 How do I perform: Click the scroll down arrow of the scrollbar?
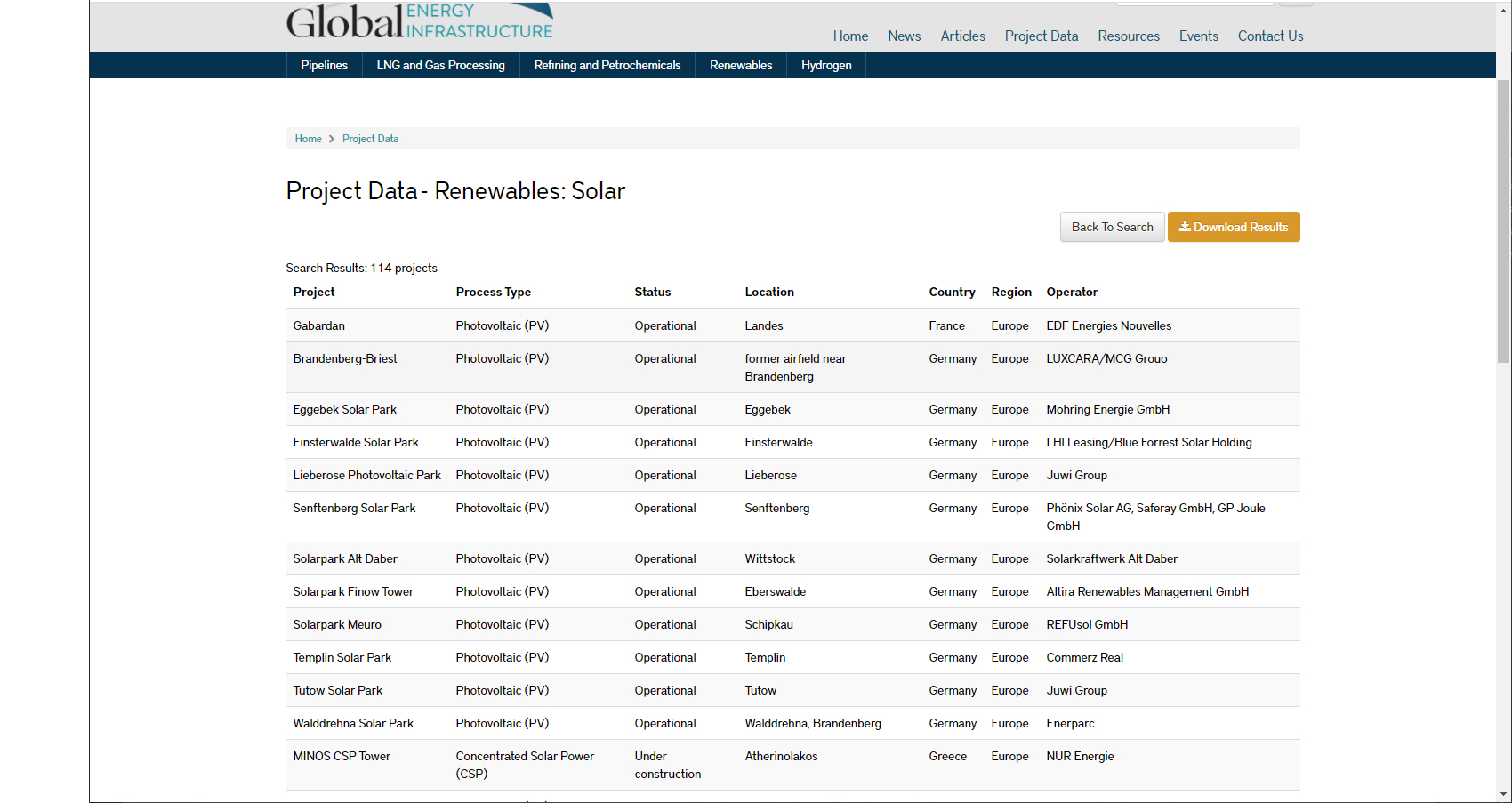pos(1504,794)
